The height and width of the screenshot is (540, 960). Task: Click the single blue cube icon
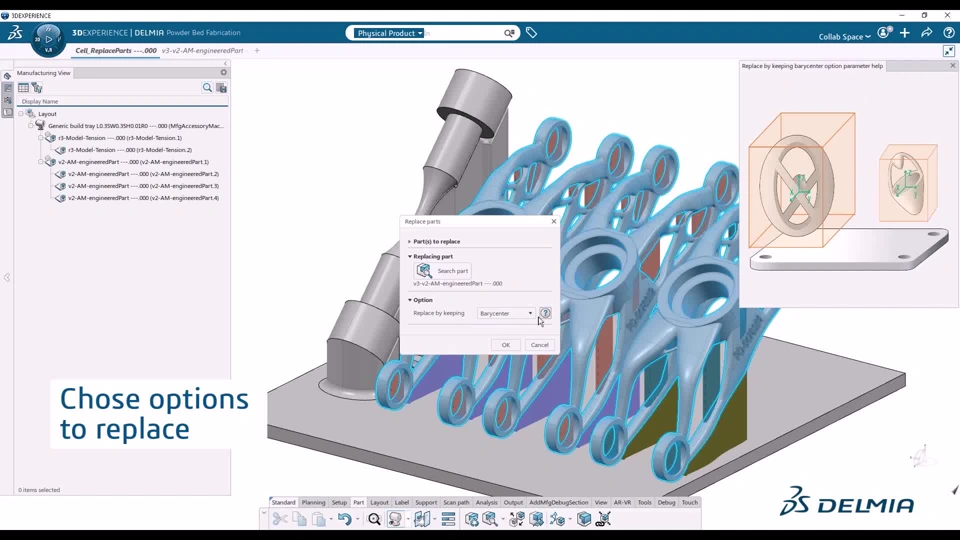(583, 519)
